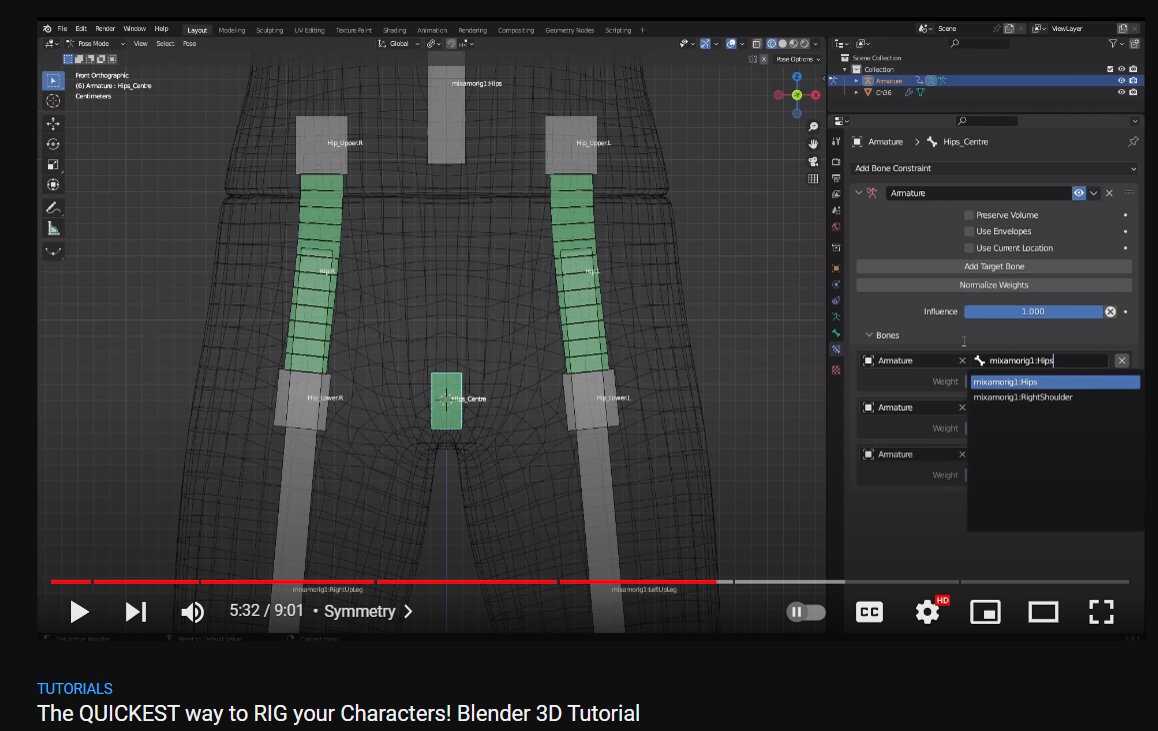The image size is (1158, 731).
Task: Activate the Scale tool
Action: [53, 165]
